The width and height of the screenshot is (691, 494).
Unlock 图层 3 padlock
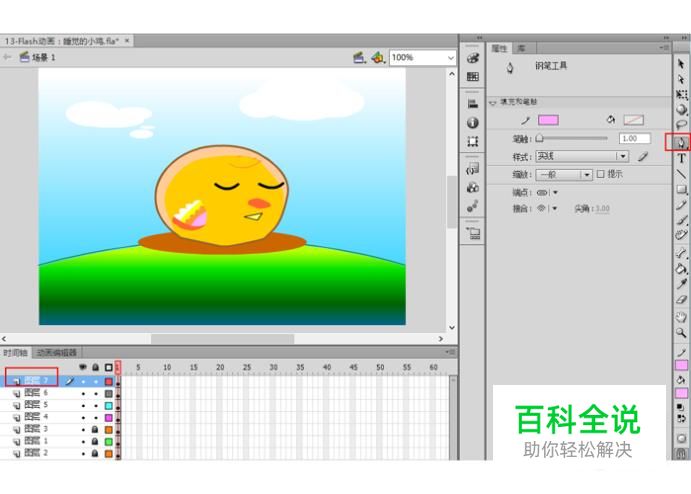(x=95, y=429)
